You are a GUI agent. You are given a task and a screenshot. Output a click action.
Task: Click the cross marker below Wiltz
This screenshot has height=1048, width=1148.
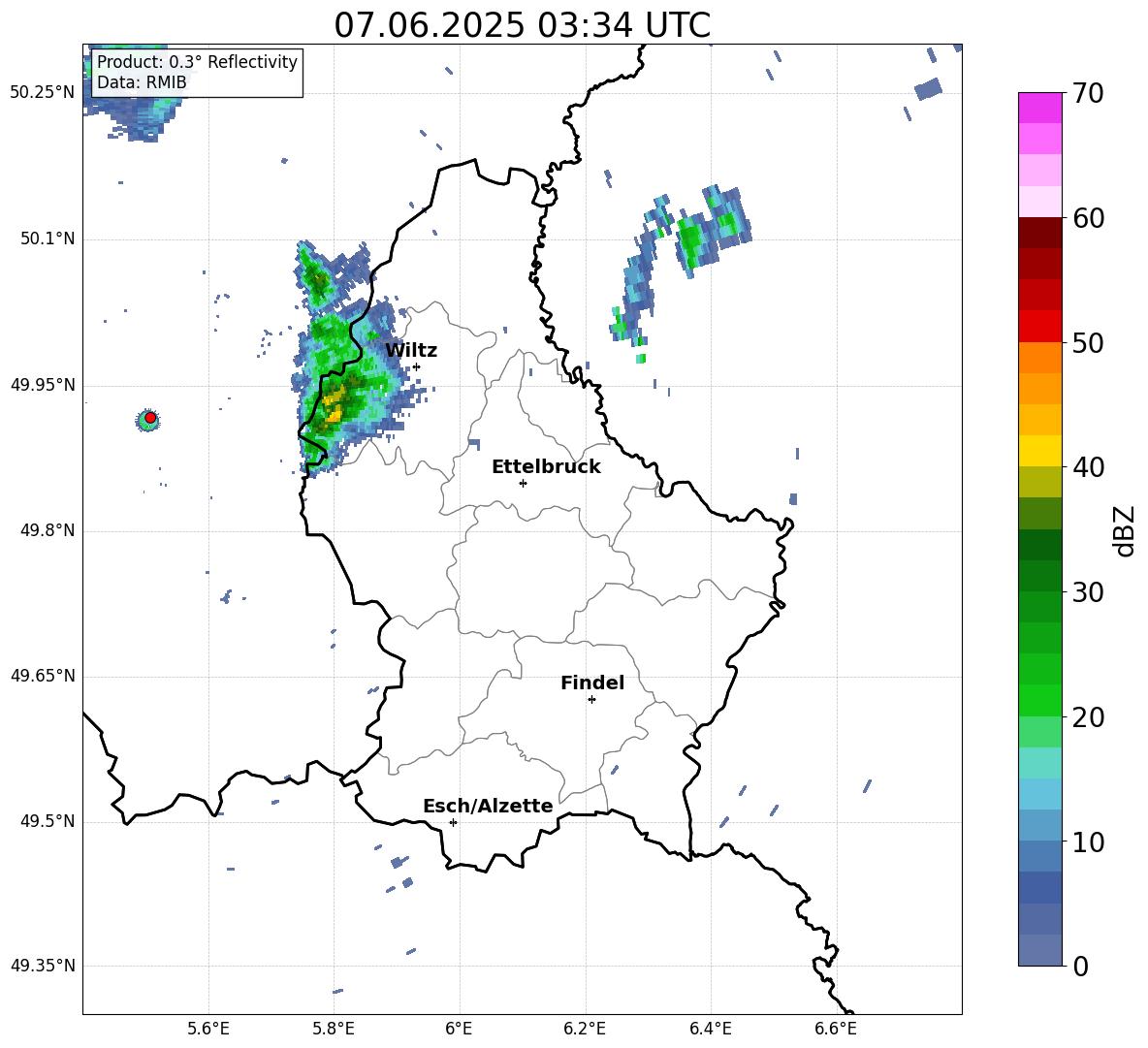(416, 366)
